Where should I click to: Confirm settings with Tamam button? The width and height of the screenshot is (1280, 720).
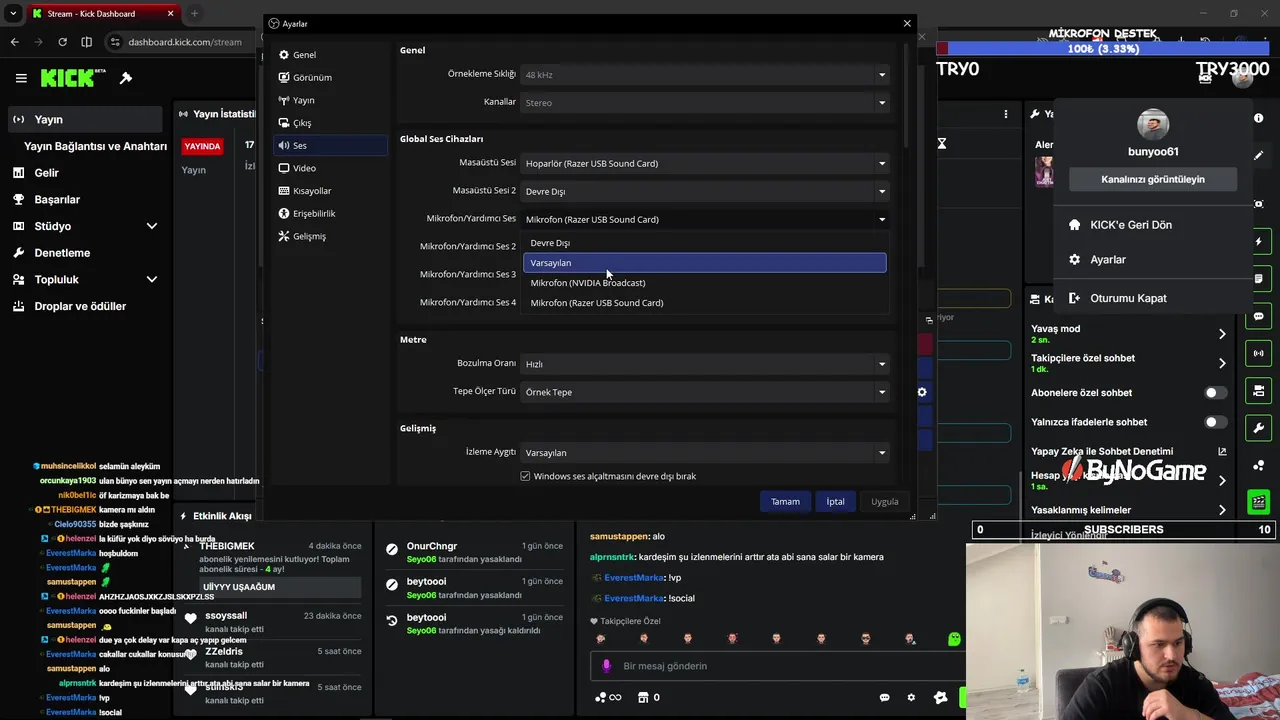(x=785, y=501)
